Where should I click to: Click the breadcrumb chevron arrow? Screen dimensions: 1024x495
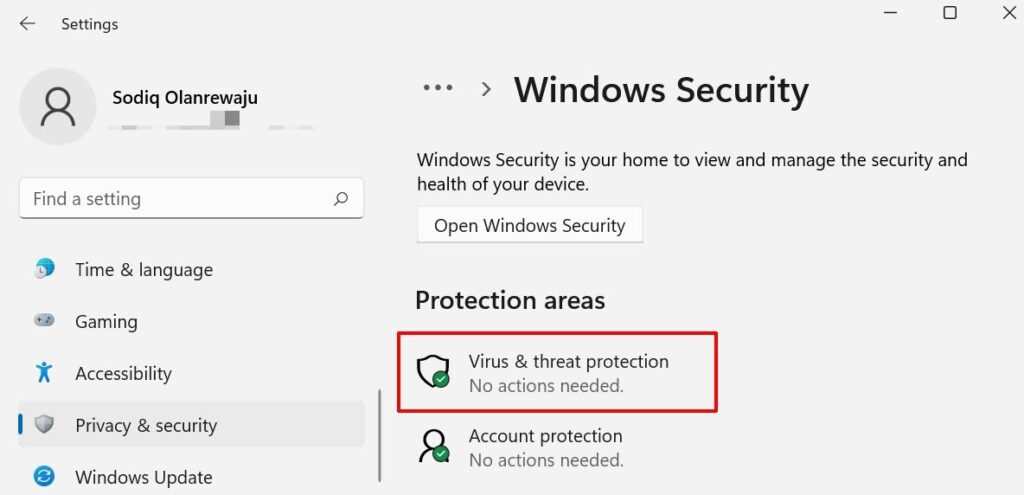pyautogui.click(x=487, y=89)
